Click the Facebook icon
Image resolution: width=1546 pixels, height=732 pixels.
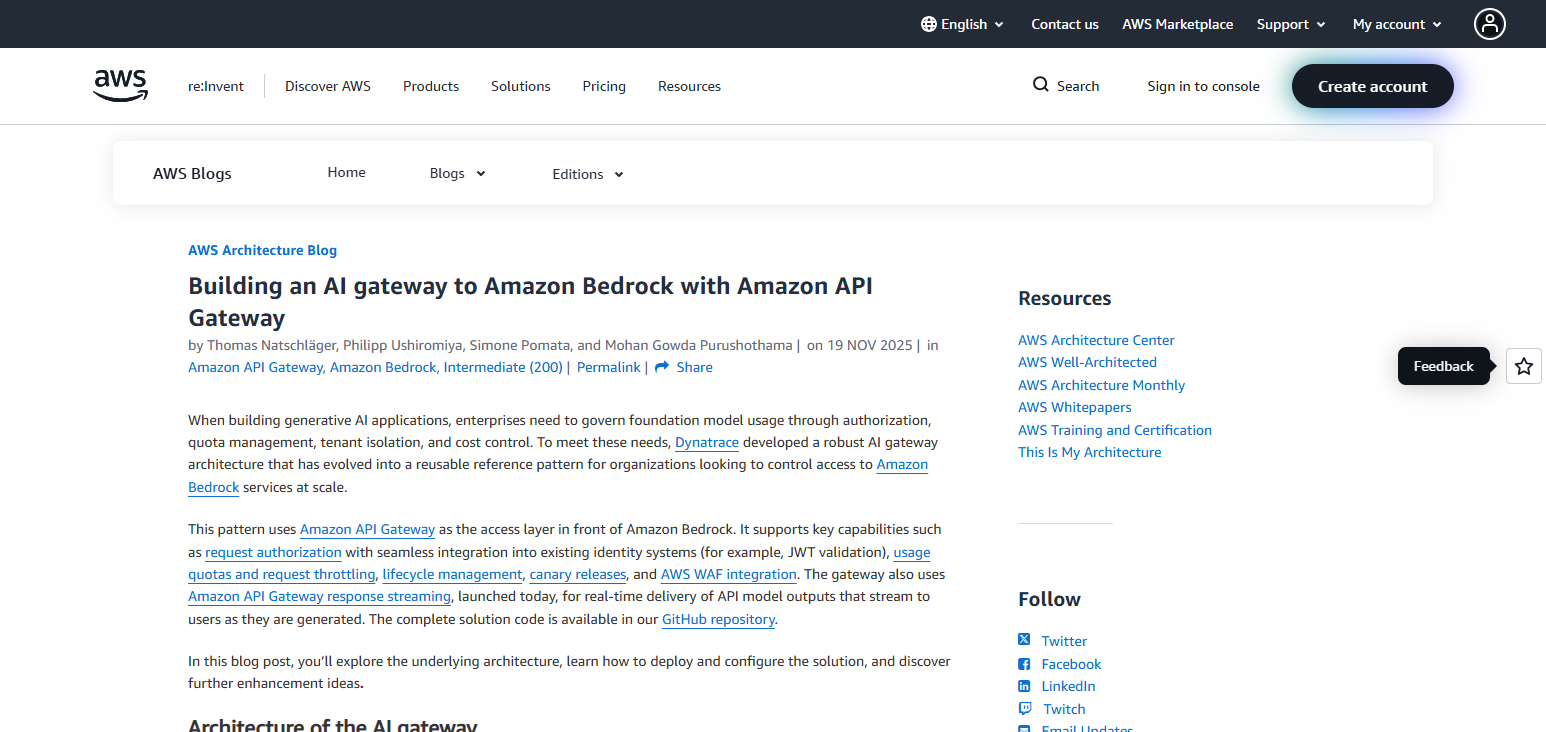[1024, 664]
